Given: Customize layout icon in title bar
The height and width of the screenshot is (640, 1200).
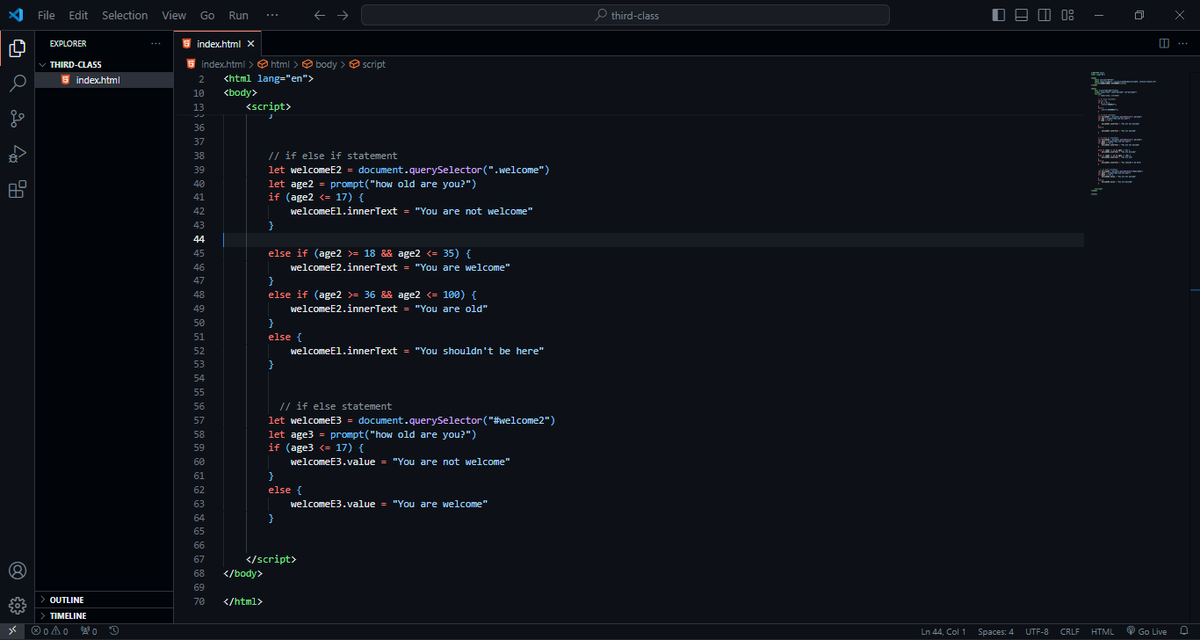Looking at the screenshot, I should point(1068,15).
